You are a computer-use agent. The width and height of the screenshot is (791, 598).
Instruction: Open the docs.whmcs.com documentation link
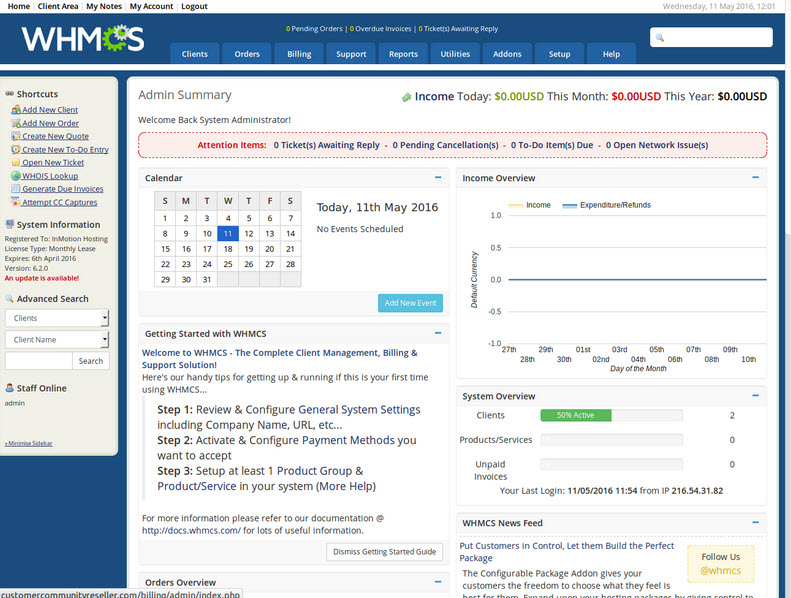pos(191,530)
